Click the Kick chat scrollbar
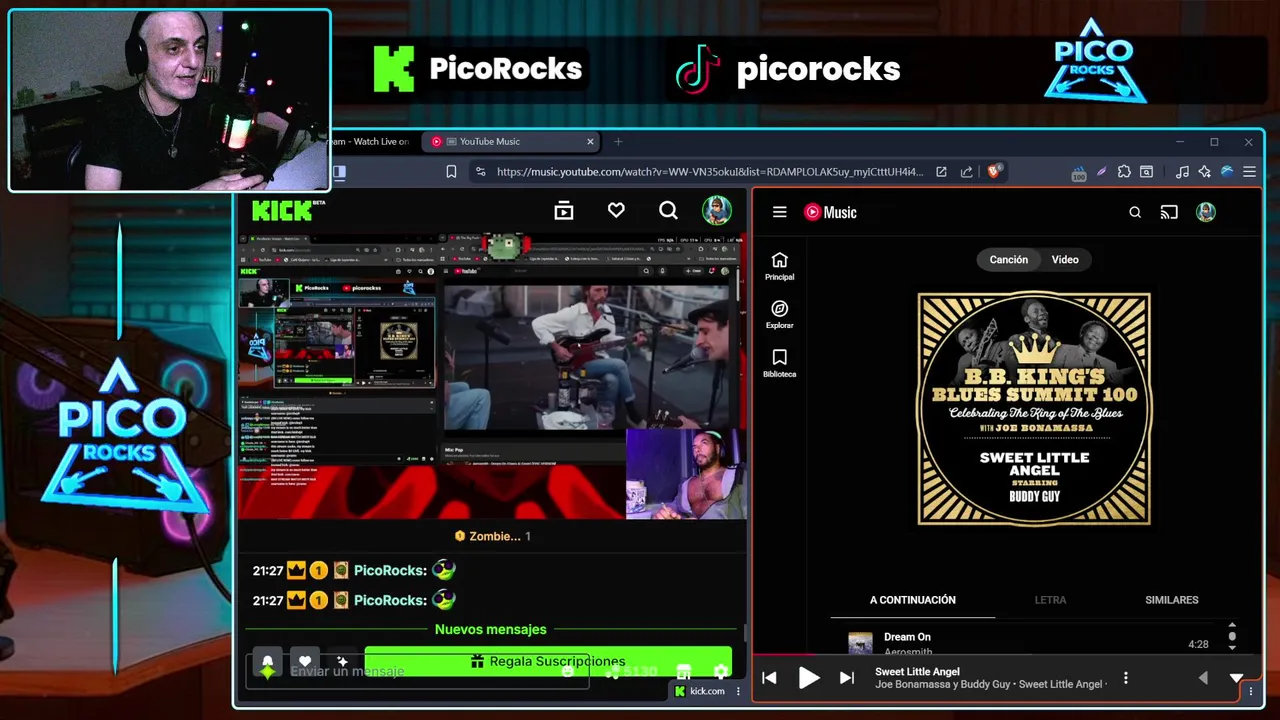1280x720 pixels. (x=744, y=633)
